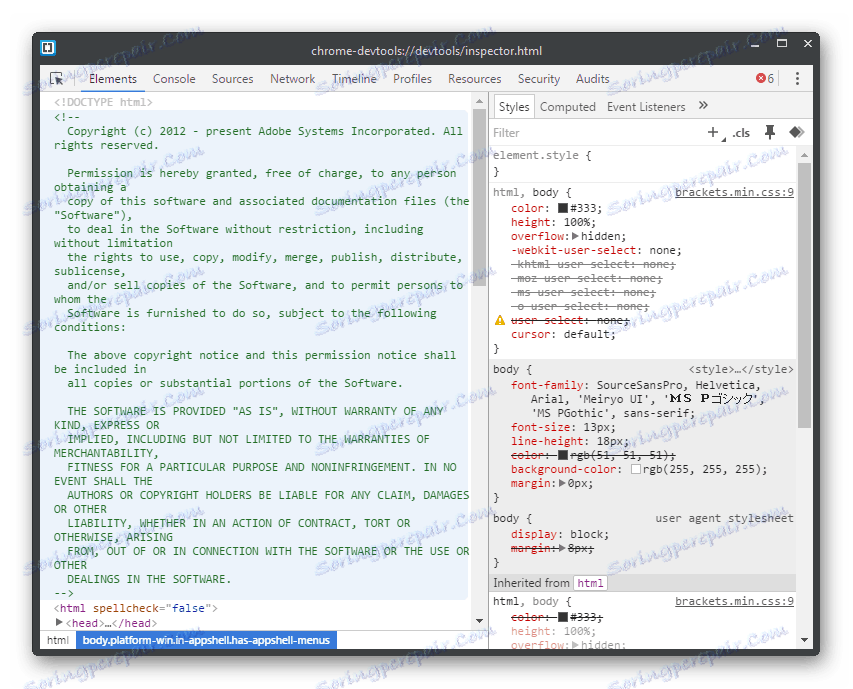
Task: Click the Brackets app icon in title bar
Action: (x=48, y=48)
